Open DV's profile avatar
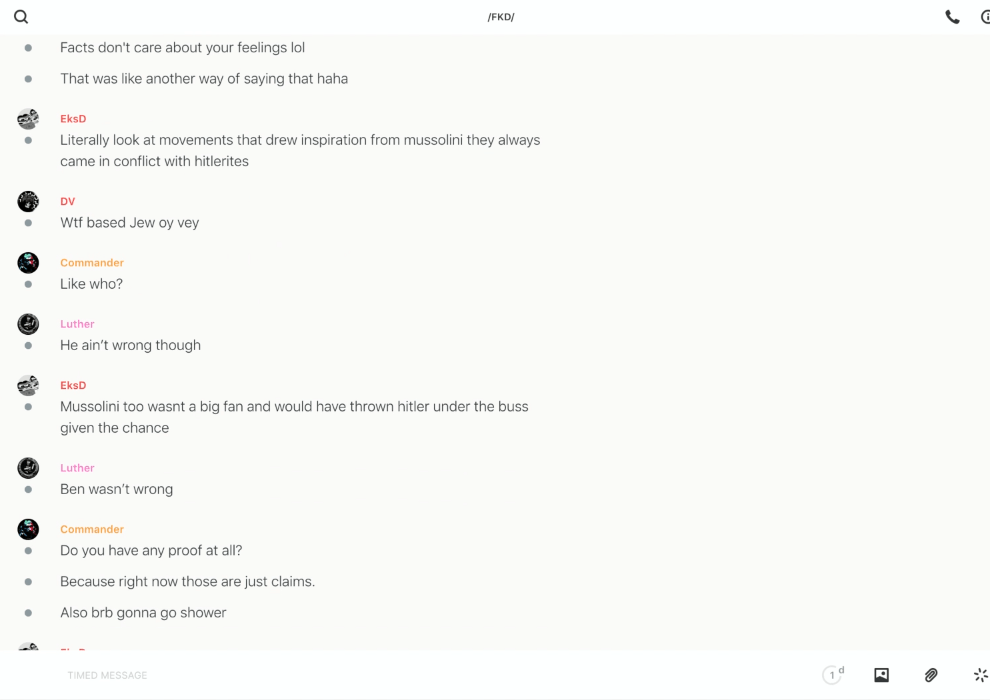 28,201
